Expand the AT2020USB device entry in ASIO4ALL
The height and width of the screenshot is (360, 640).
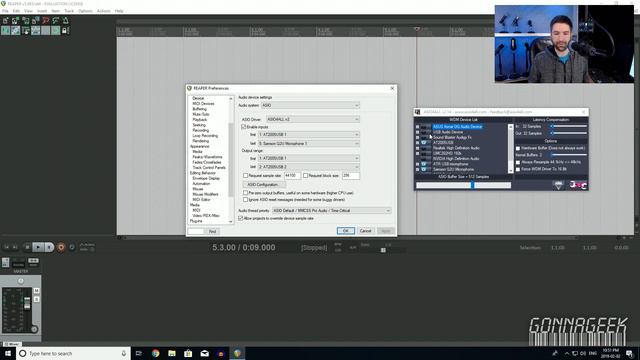418,143
